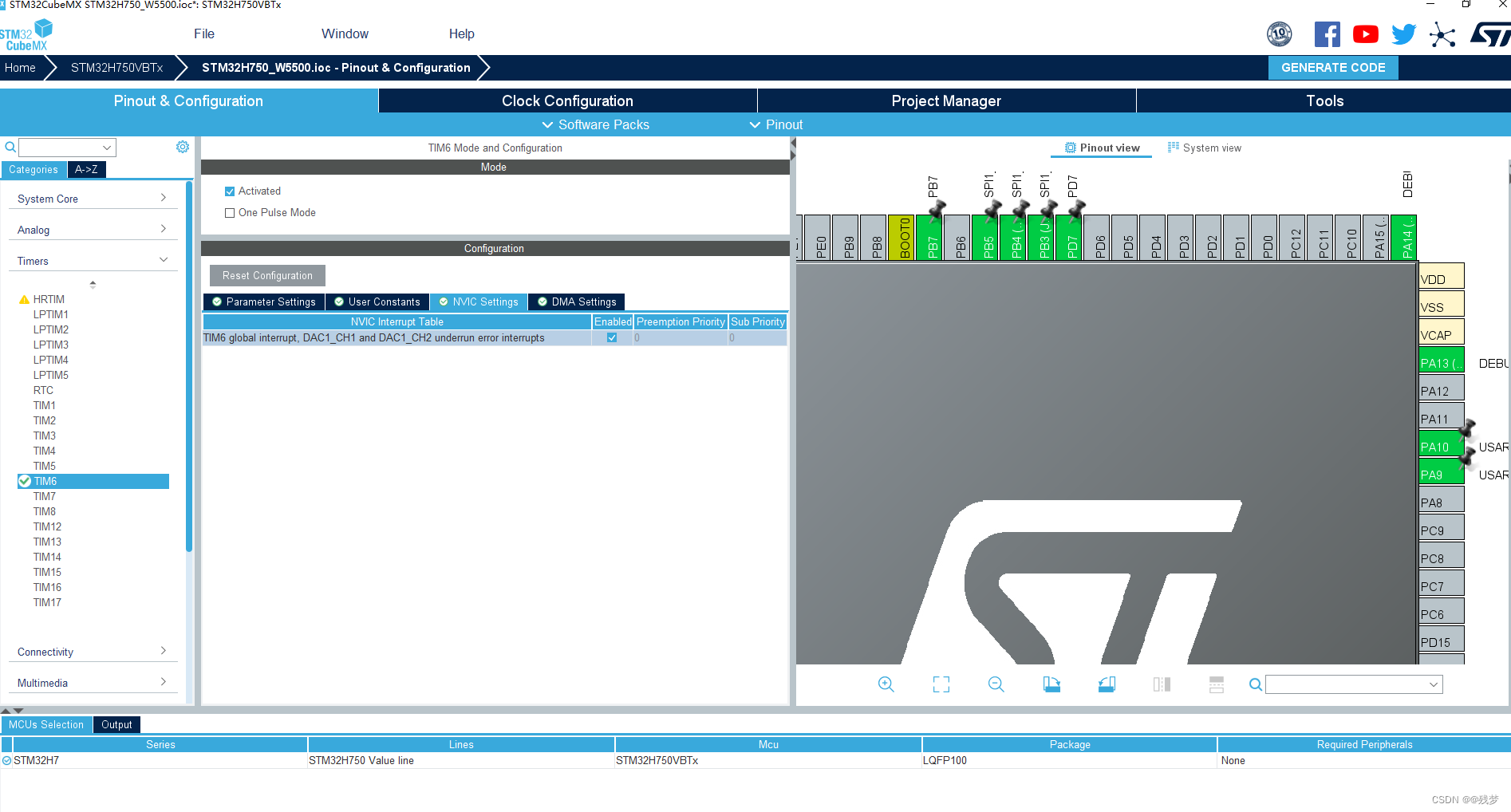Go to Home breadcrumb
Screen dimensions: 1511x812
coord(20,68)
